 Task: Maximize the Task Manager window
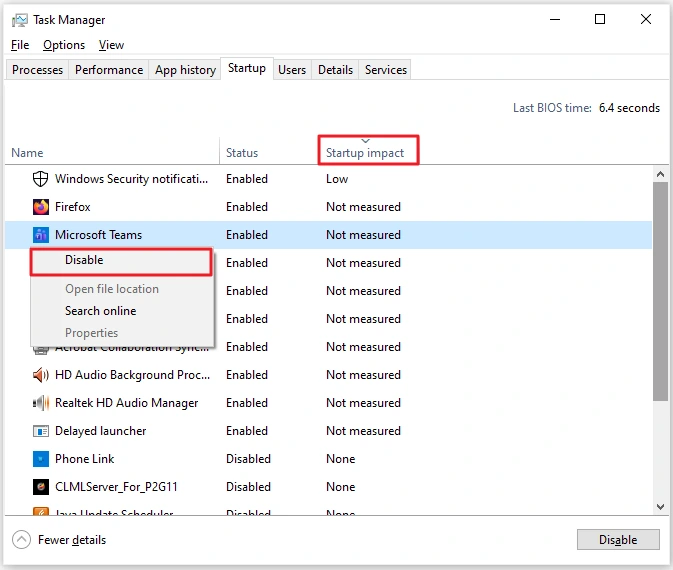click(x=600, y=19)
